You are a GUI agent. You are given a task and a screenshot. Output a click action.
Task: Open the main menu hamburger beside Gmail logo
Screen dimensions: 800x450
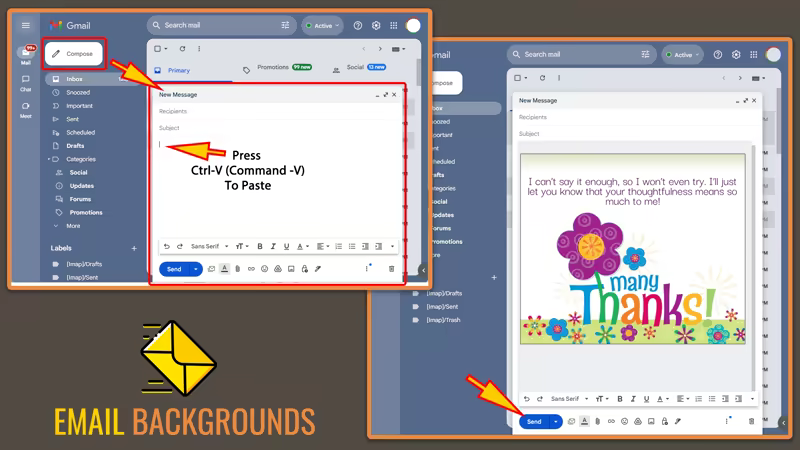[x=26, y=25]
